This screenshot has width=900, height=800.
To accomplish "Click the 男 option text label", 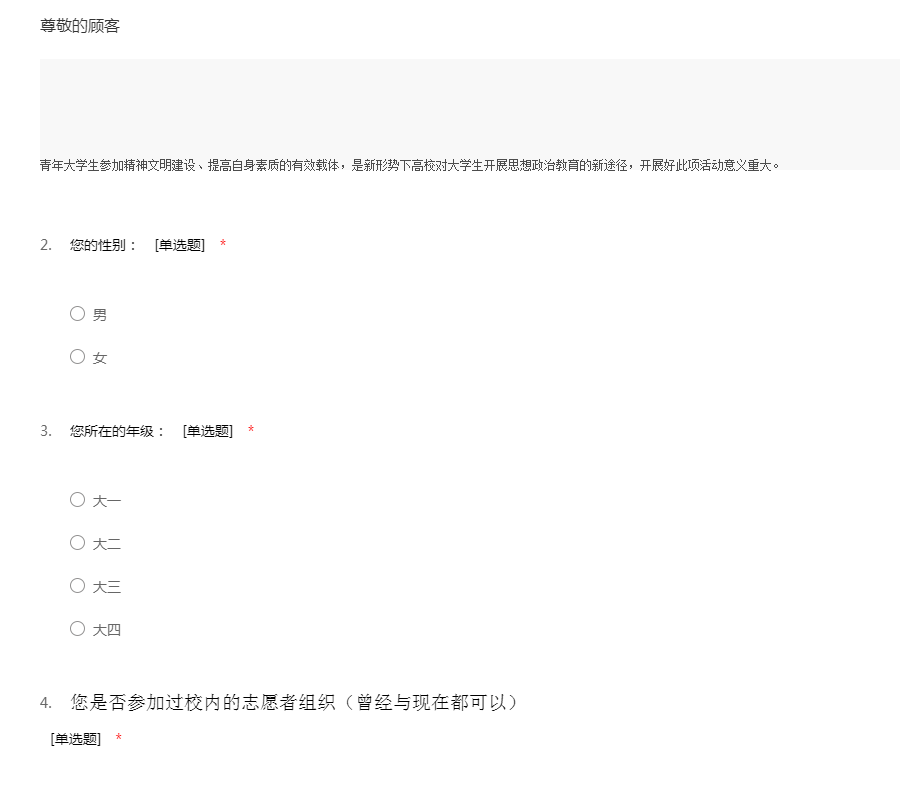I will click(100, 315).
